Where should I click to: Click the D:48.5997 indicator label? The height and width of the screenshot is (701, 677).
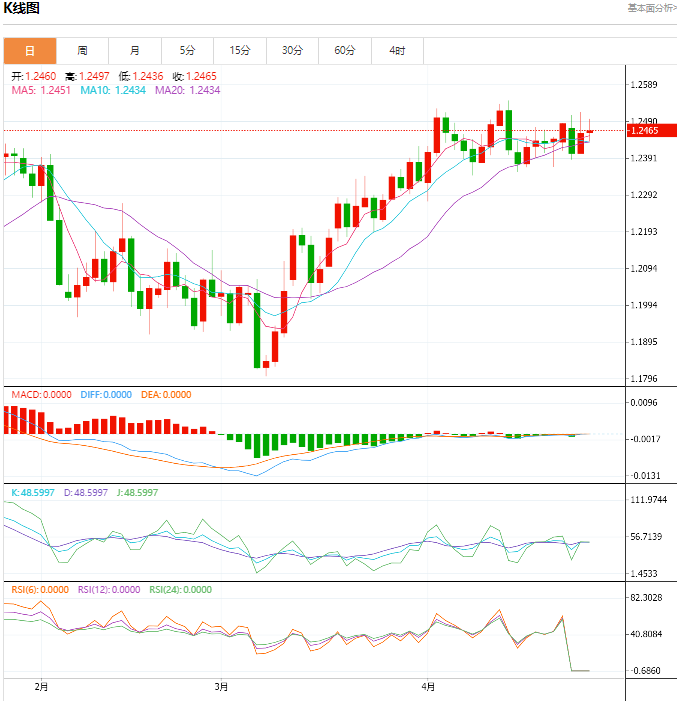tap(86, 493)
